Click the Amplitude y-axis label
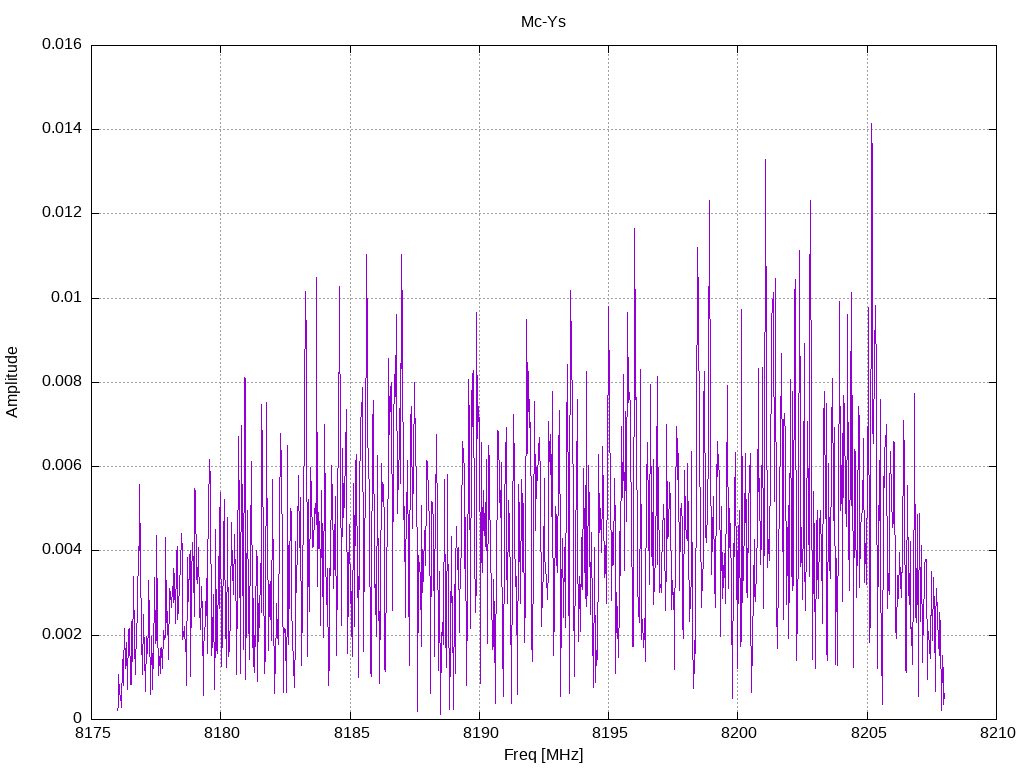The height and width of the screenshot is (768, 1024). click(12, 382)
